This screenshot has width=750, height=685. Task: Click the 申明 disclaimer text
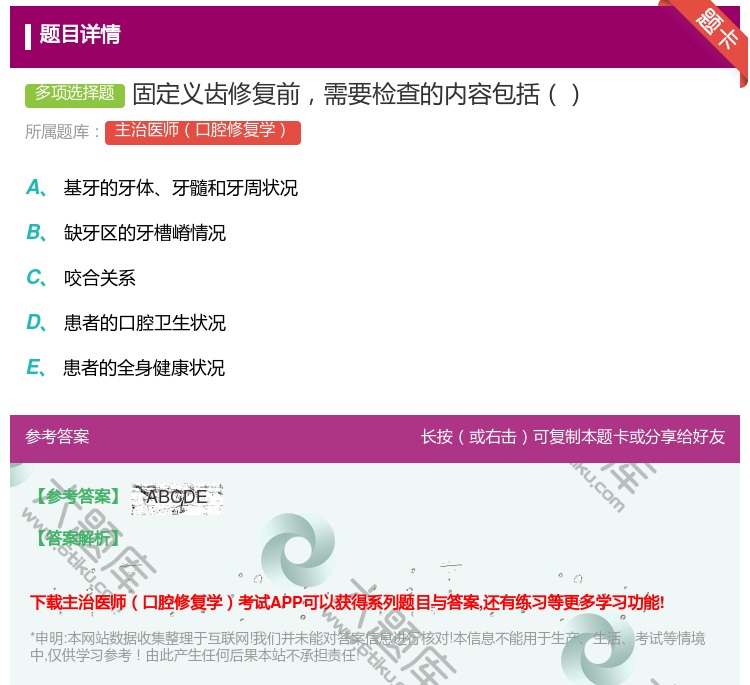coord(367,647)
